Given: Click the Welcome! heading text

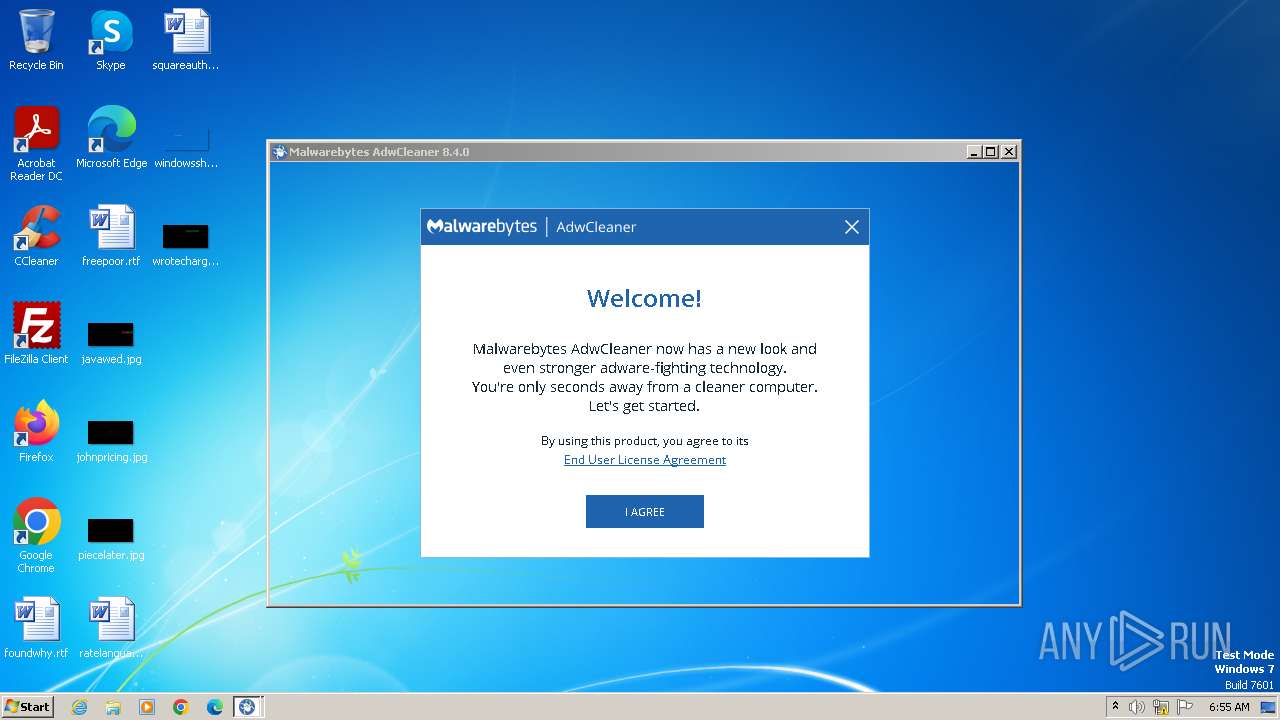Looking at the screenshot, I should [x=644, y=298].
